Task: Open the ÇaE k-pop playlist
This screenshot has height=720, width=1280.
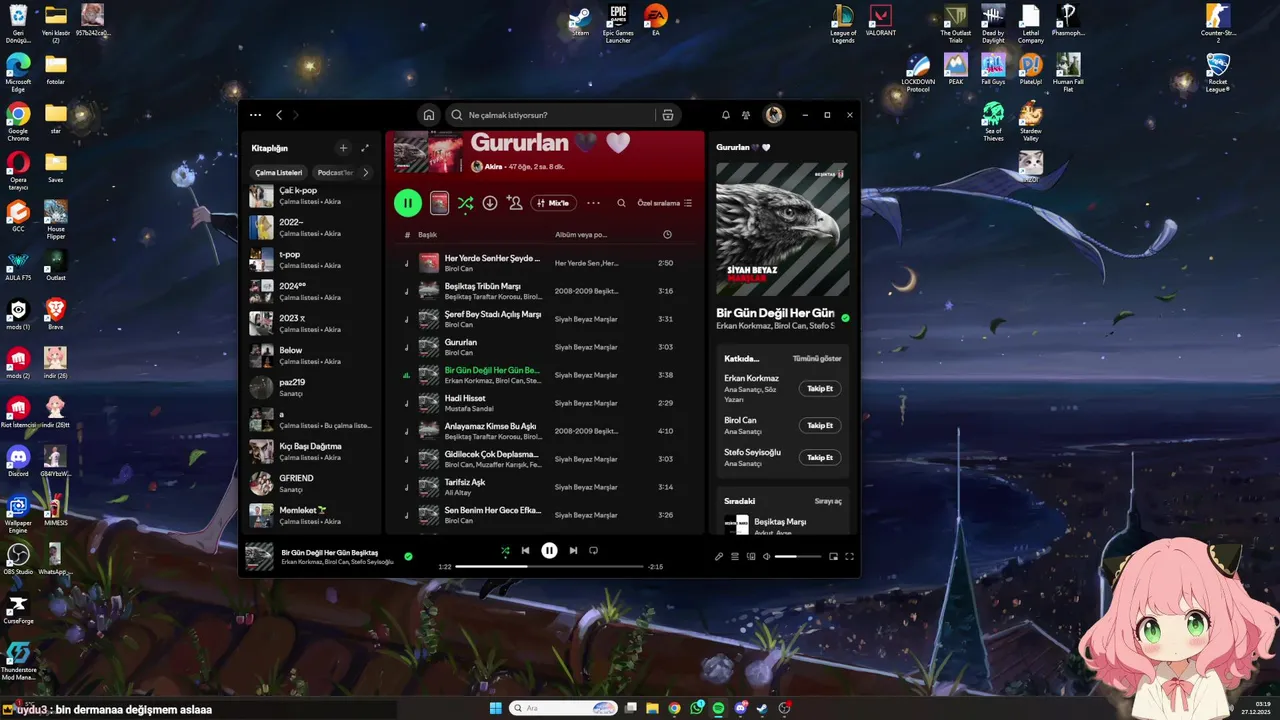Action: pyautogui.click(x=311, y=196)
